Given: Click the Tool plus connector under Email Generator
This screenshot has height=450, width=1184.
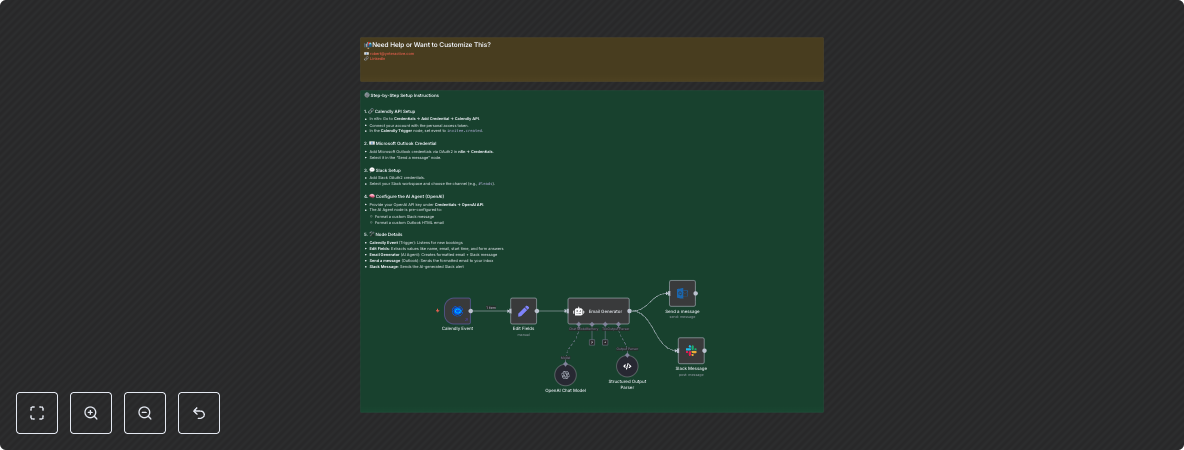Looking at the screenshot, I should 605,342.
